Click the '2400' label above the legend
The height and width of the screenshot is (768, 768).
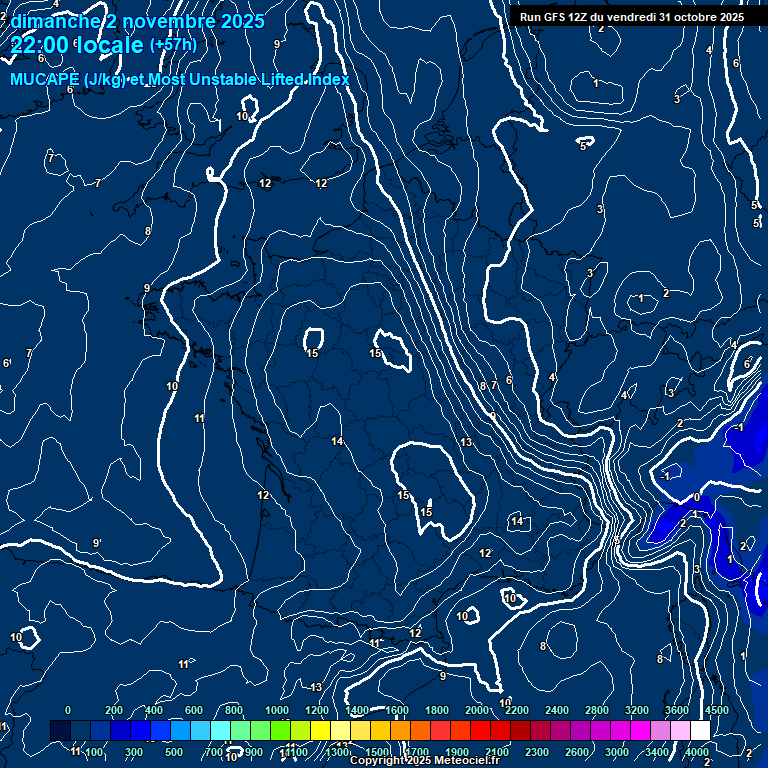[557, 710]
